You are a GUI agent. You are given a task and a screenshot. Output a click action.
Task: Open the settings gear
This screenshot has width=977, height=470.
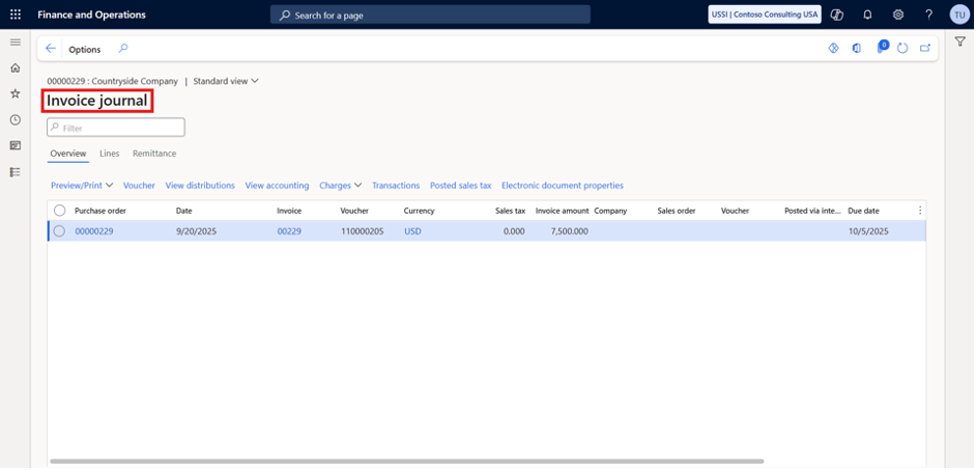898,14
